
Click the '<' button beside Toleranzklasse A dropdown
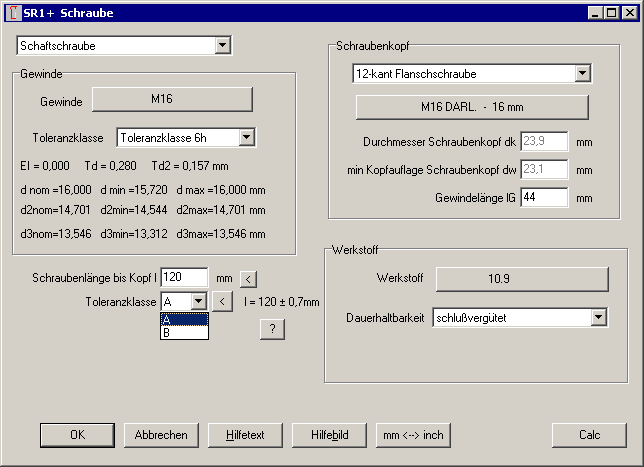click(x=224, y=300)
